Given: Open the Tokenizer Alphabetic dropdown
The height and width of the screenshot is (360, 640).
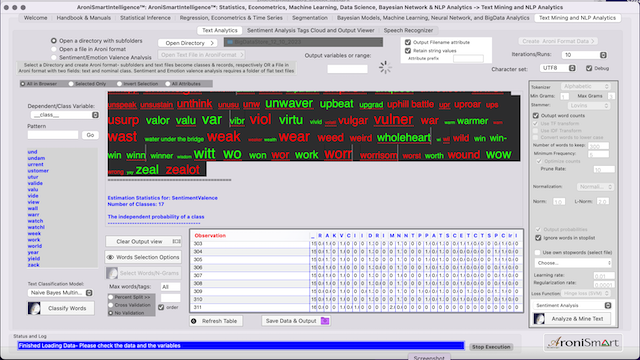Looking at the screenshot, I should 586,86.
